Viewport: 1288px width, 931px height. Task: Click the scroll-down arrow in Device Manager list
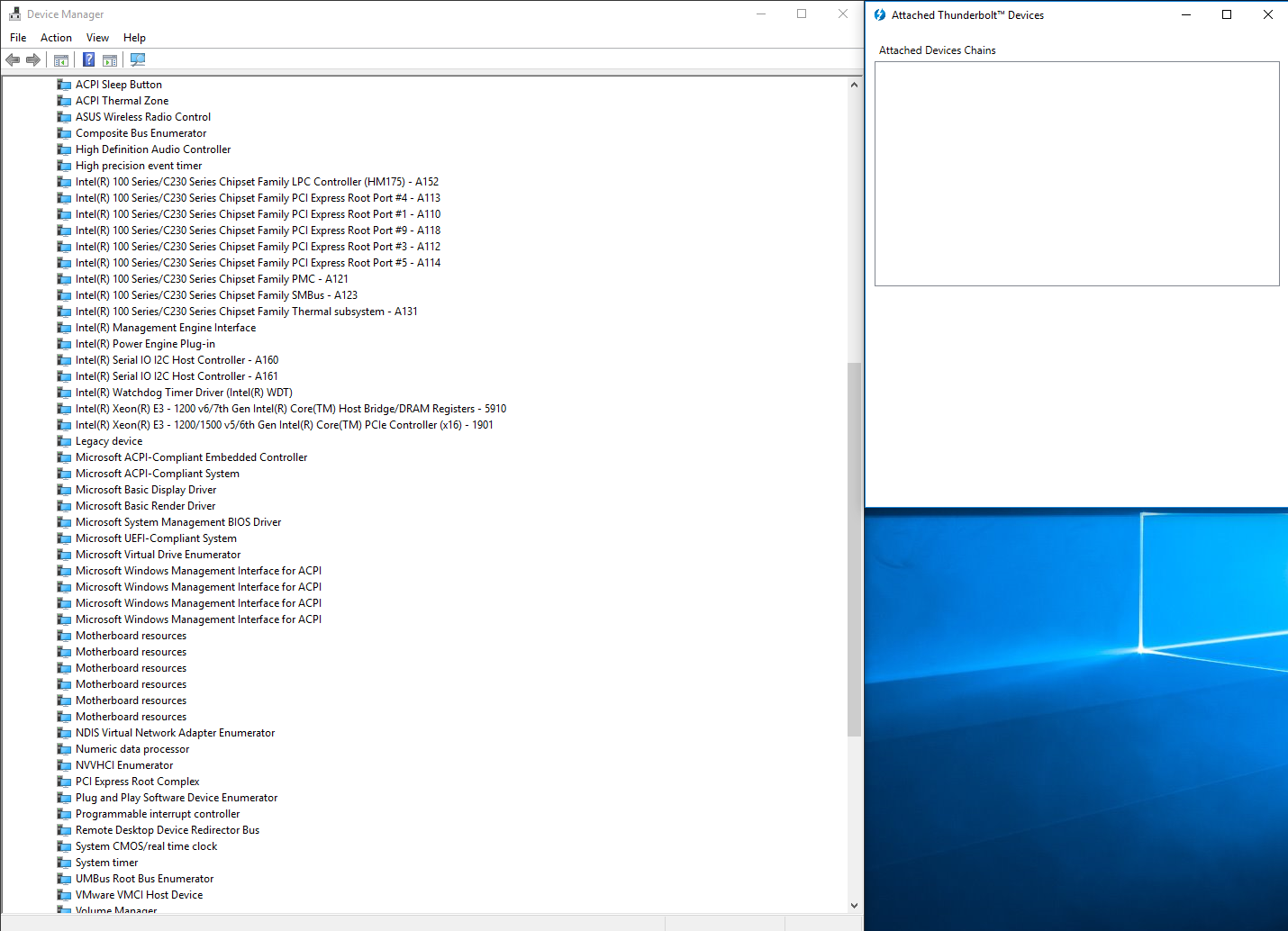(854, 906)
